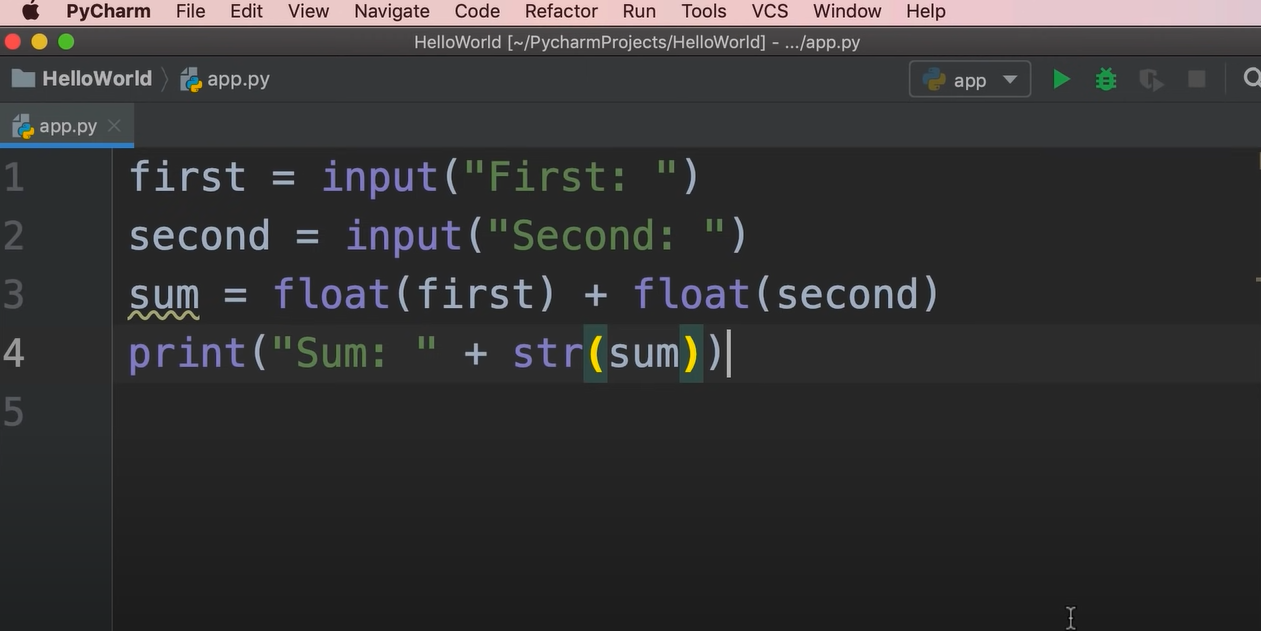Image resolution: width=1261 pixels, height=631 pixels.
Task: Click the string "Sum: " on line 4
Action: click(355, 353)
